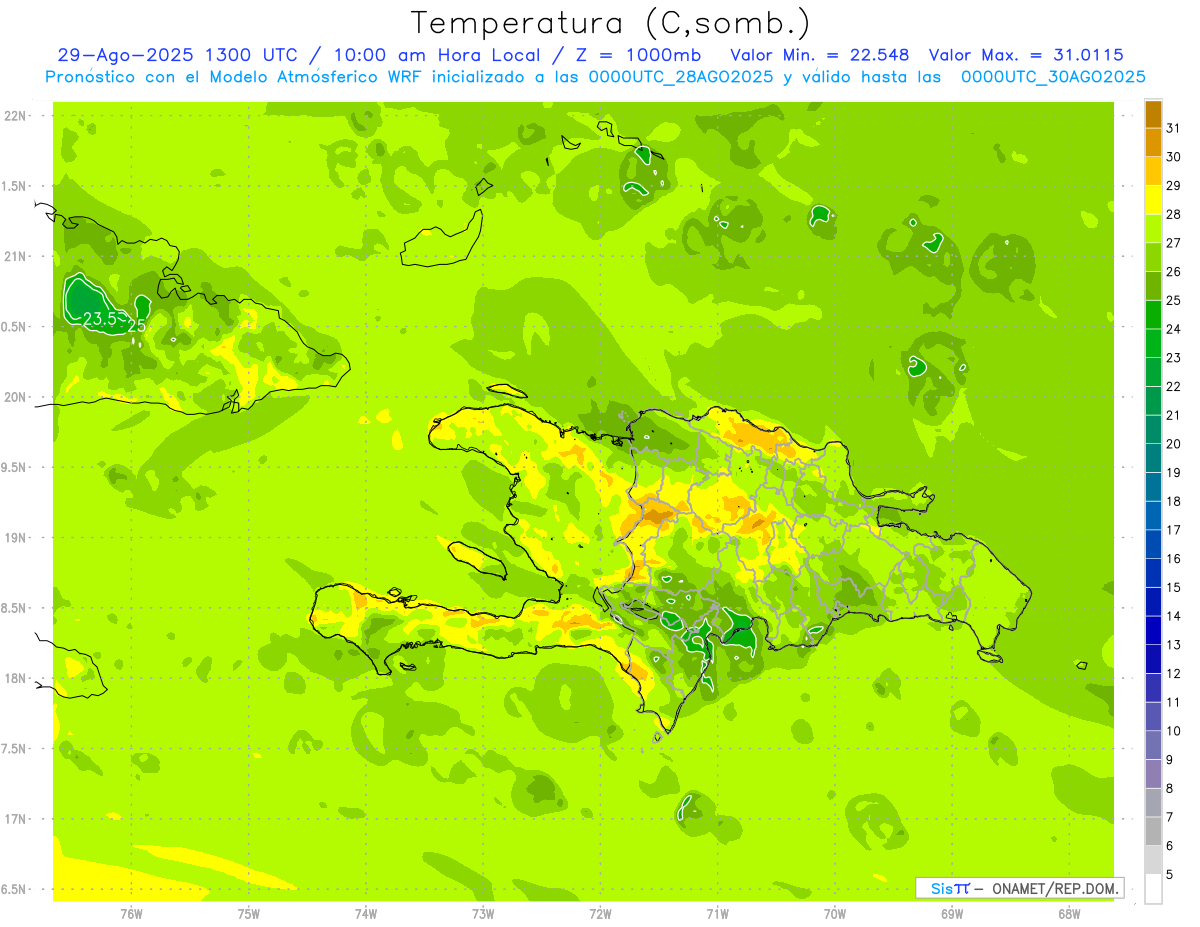
Task: Click the '69W' longitude axis label
Action: click(x=952, y=914)
